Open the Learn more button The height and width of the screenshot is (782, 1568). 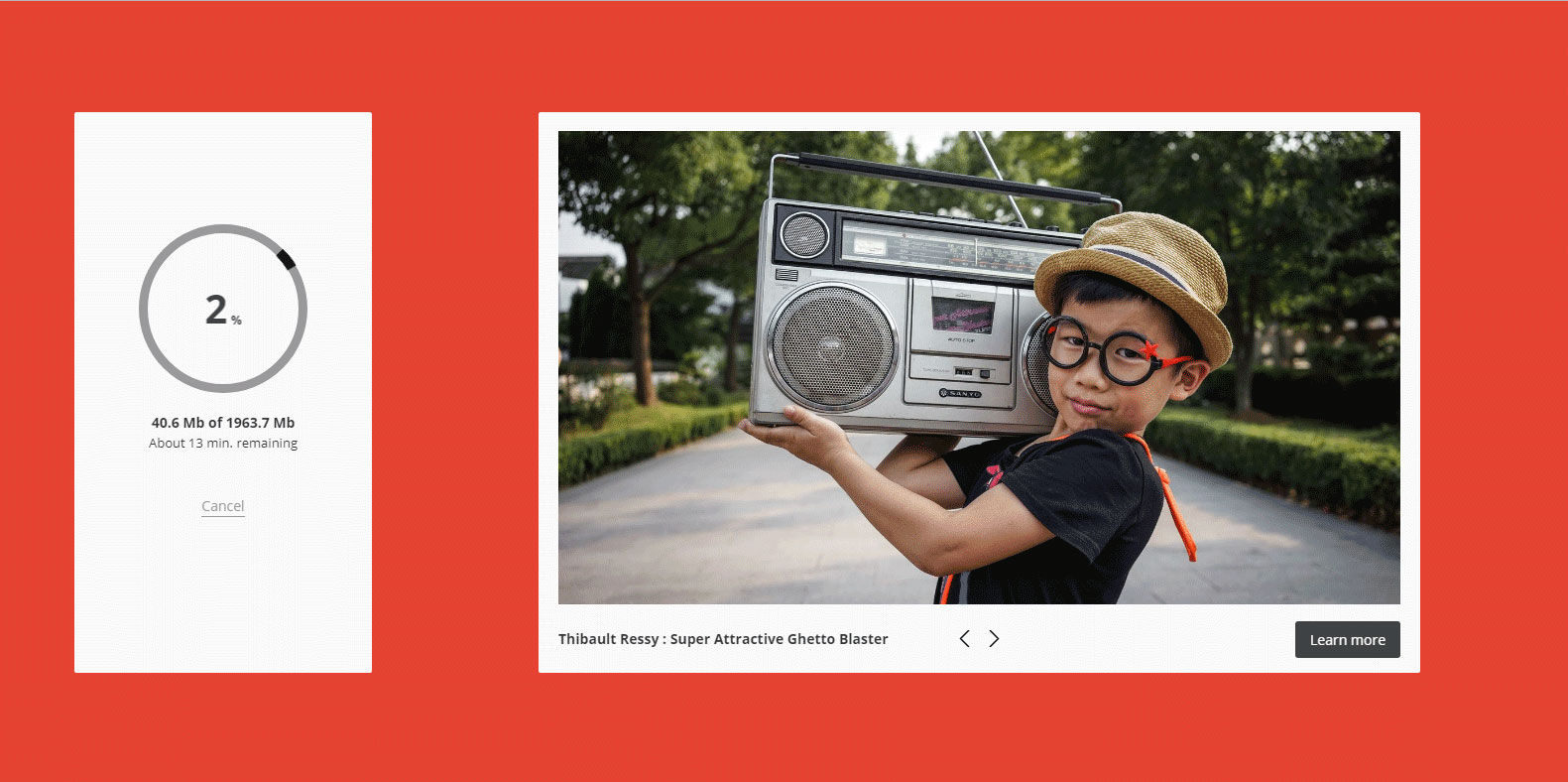[x=1347, y=640]
